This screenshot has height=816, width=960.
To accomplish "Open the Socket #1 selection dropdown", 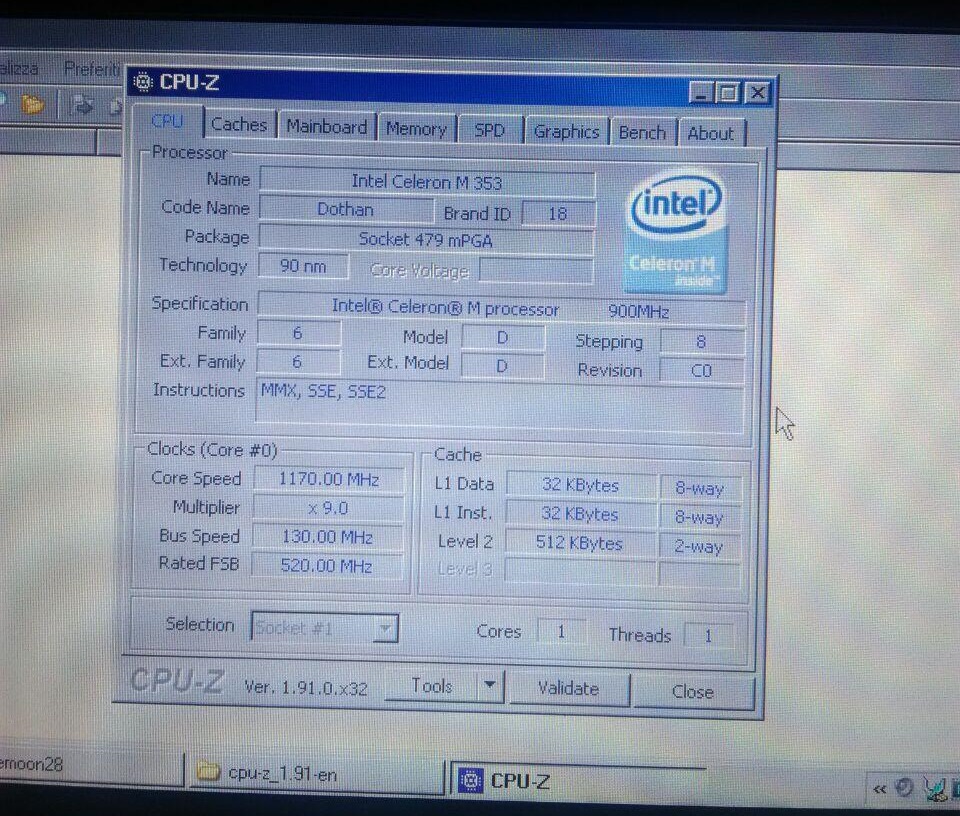I will [x=324, y=628].
